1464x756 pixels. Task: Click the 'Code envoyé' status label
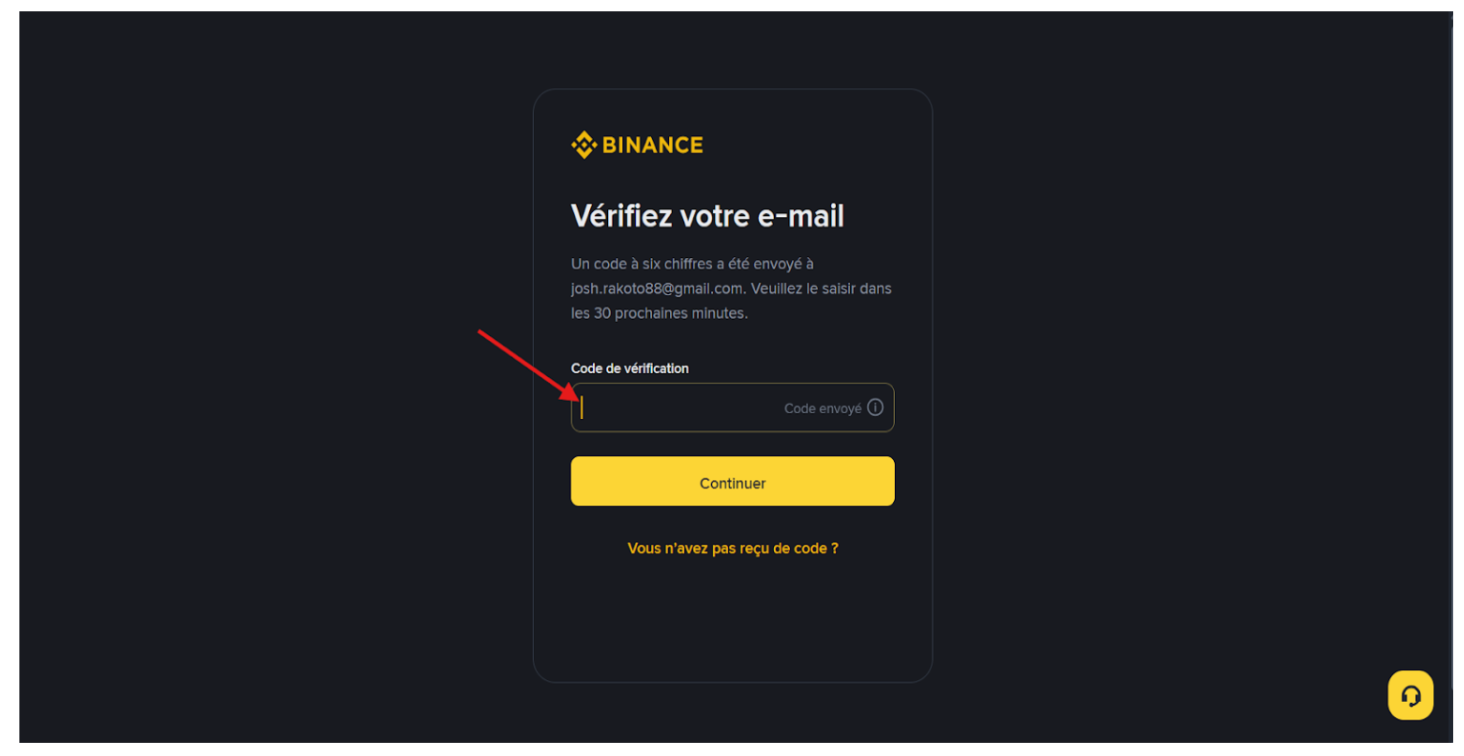point(822,407)
